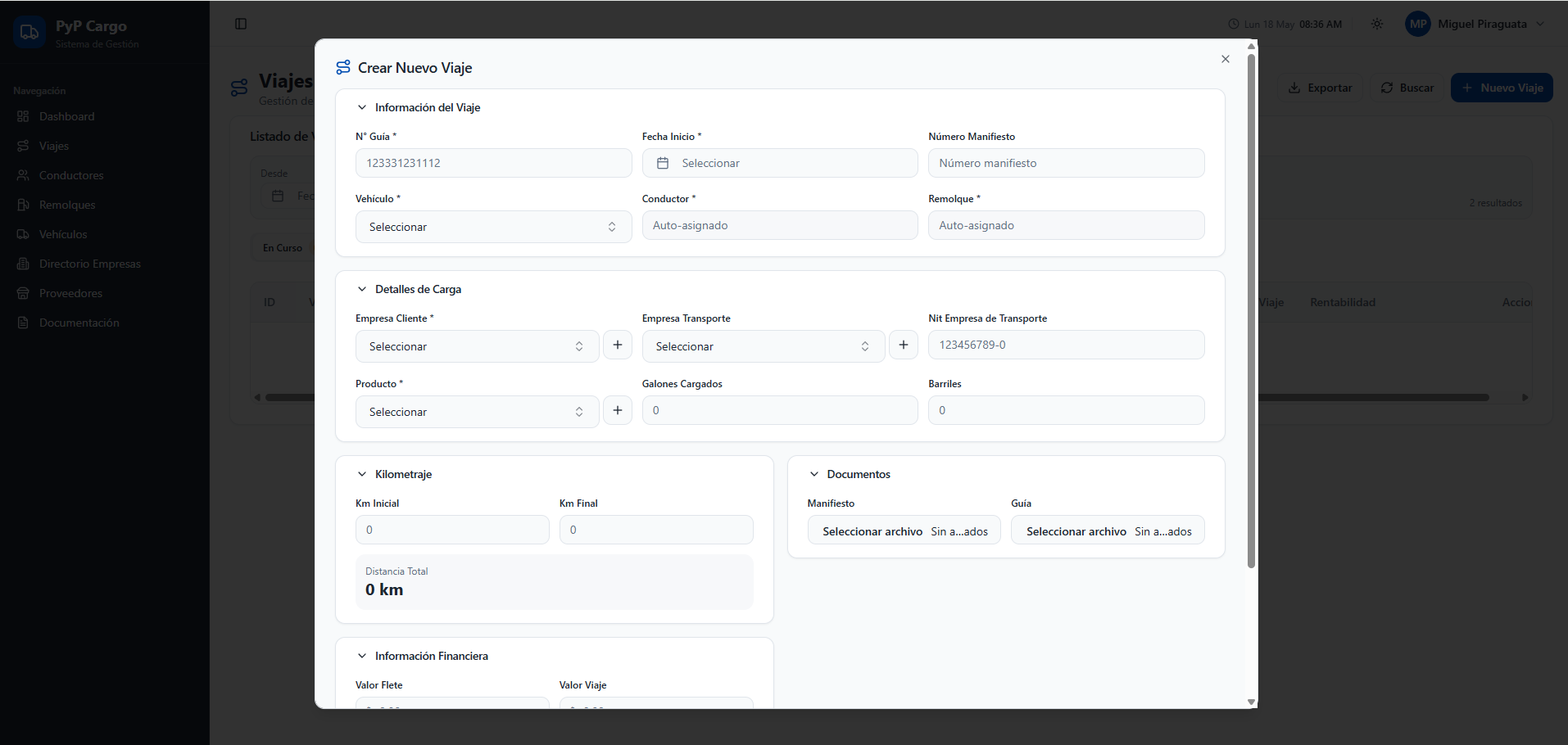Viewport: 1568px width, 745px height.
Task: Add new Empresa Cliente with plus button
Action: (618, 345)
